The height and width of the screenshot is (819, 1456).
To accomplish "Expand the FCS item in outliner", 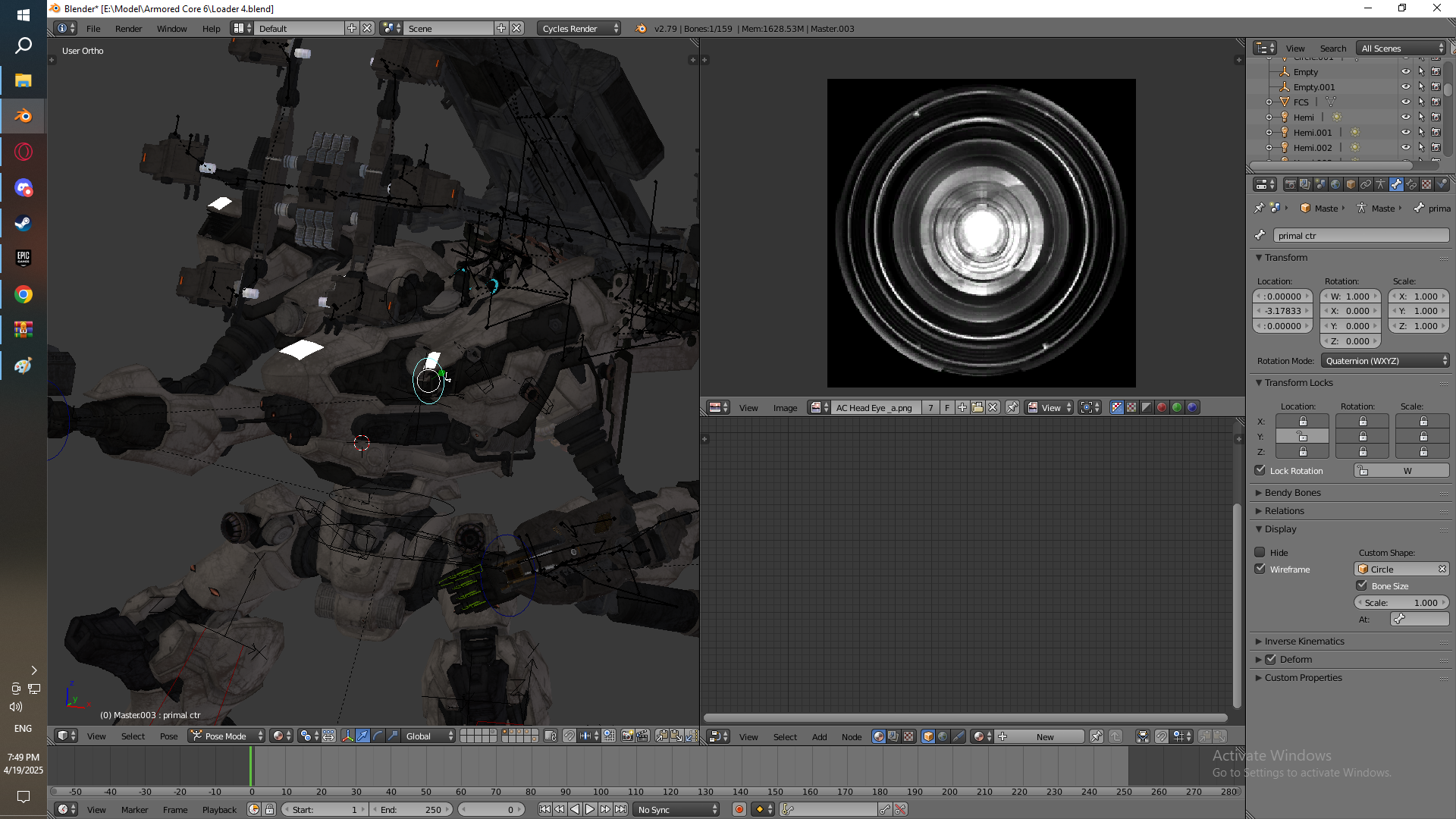I will (x=1269, y=102).
